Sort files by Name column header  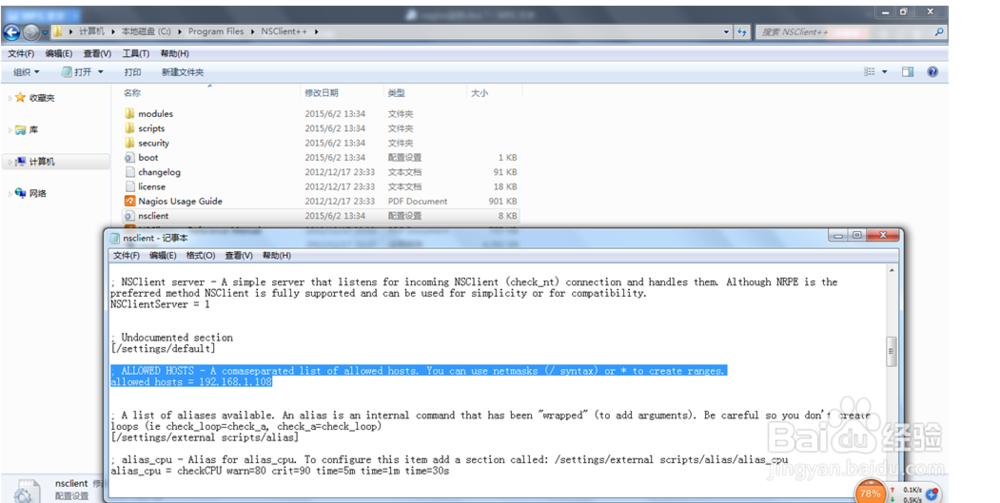pyautogui.click(x=132, y=93)
